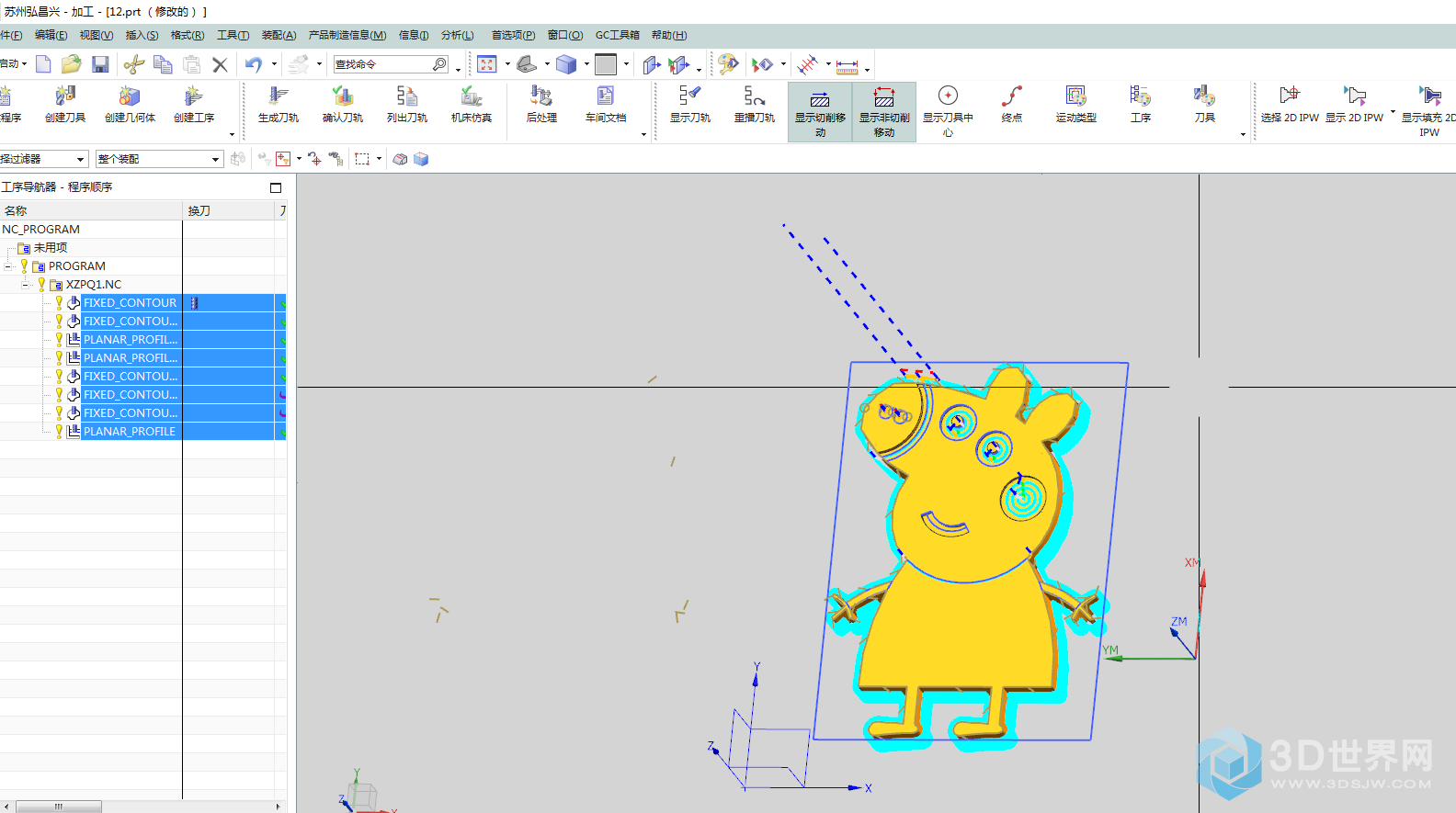Click 确认刀轨 verify tool path
1456x813 pixels.
343,105
